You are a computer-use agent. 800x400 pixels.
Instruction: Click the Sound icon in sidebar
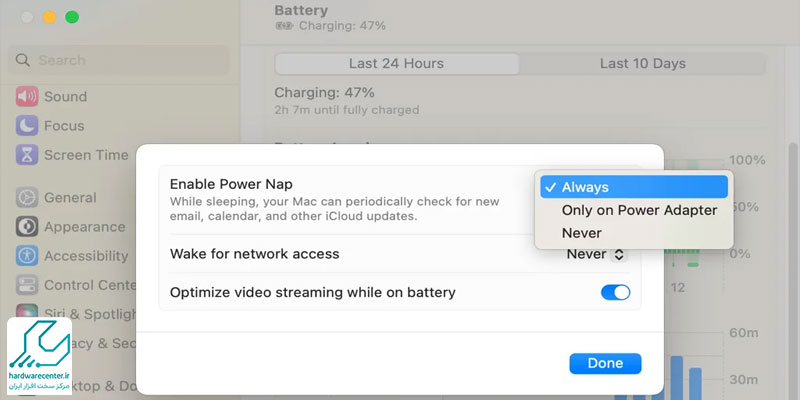pyautogui.click(x=26, y=97)
